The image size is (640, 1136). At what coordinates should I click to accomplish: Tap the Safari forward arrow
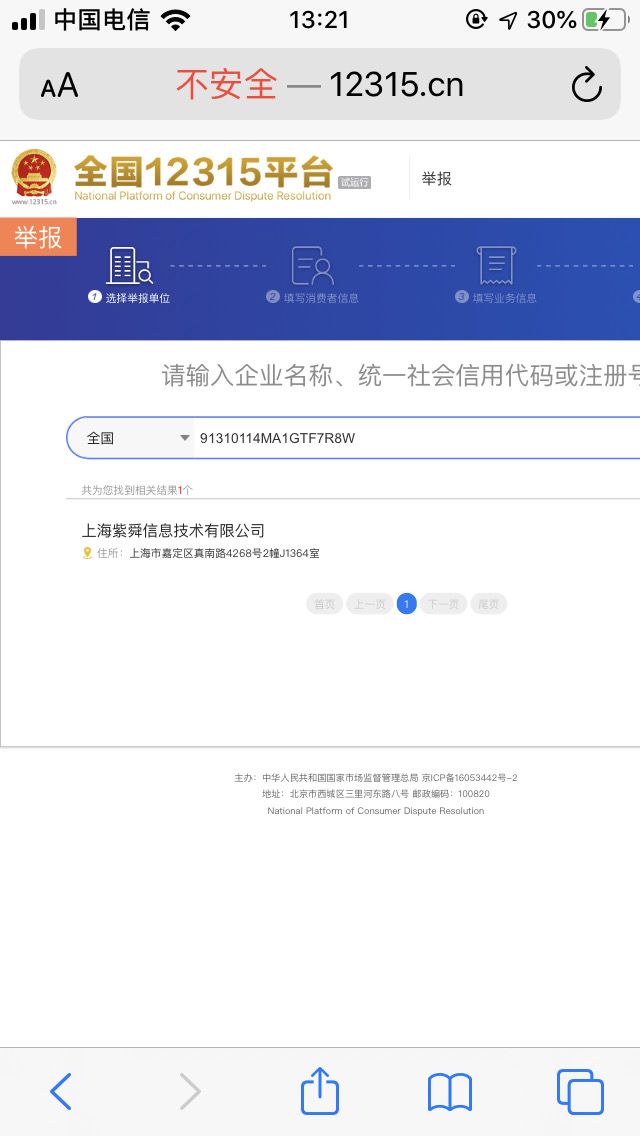coord(190,1091)
